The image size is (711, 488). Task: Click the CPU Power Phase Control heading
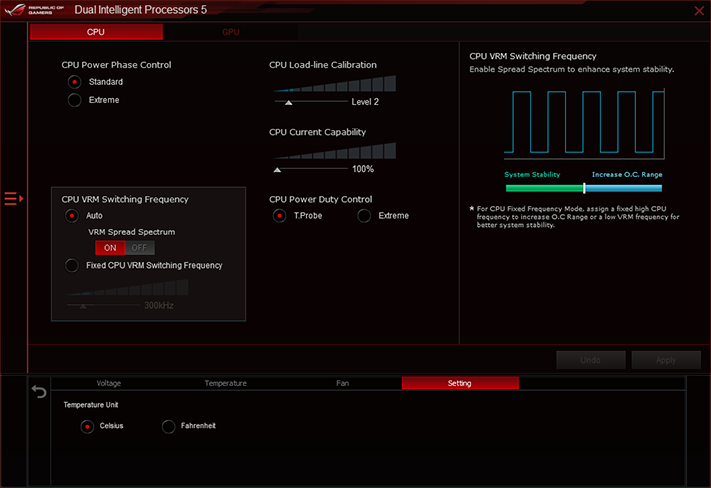(117, 65)
